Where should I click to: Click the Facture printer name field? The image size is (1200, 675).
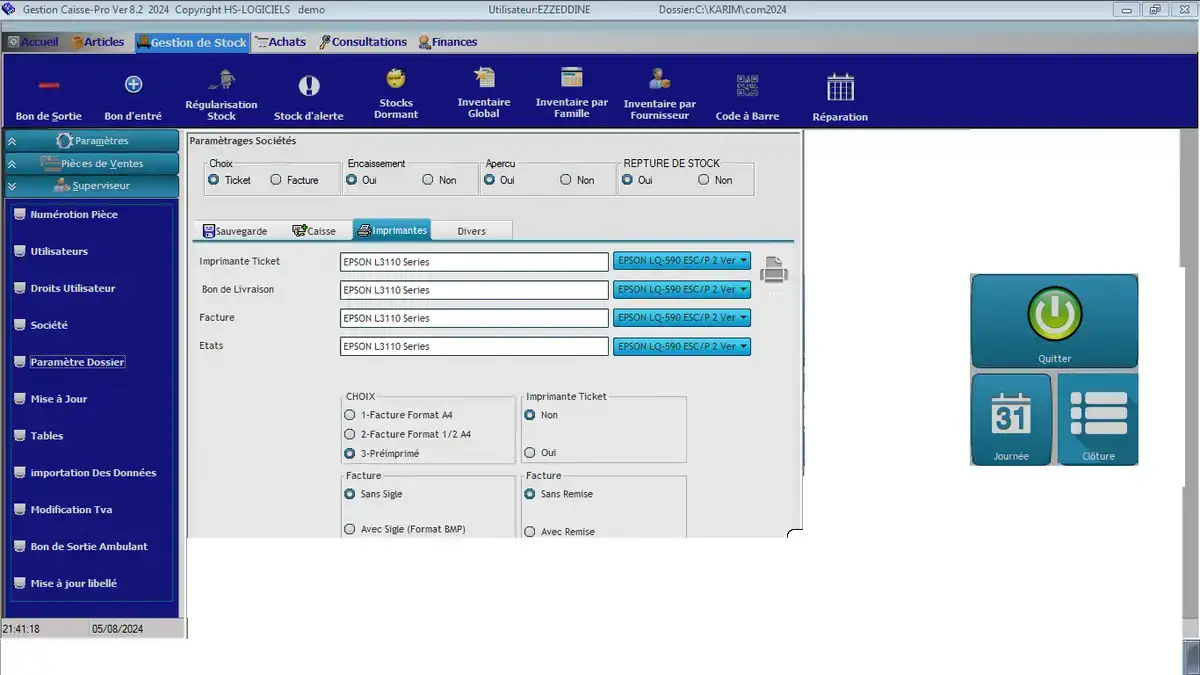click(x=474, y=318)
